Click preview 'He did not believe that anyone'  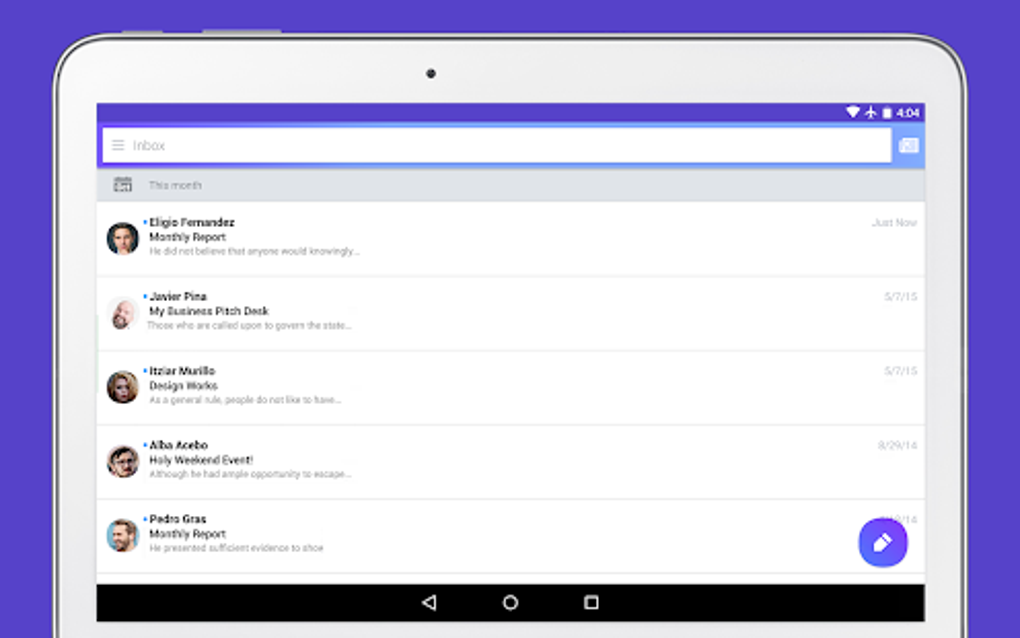254,251
